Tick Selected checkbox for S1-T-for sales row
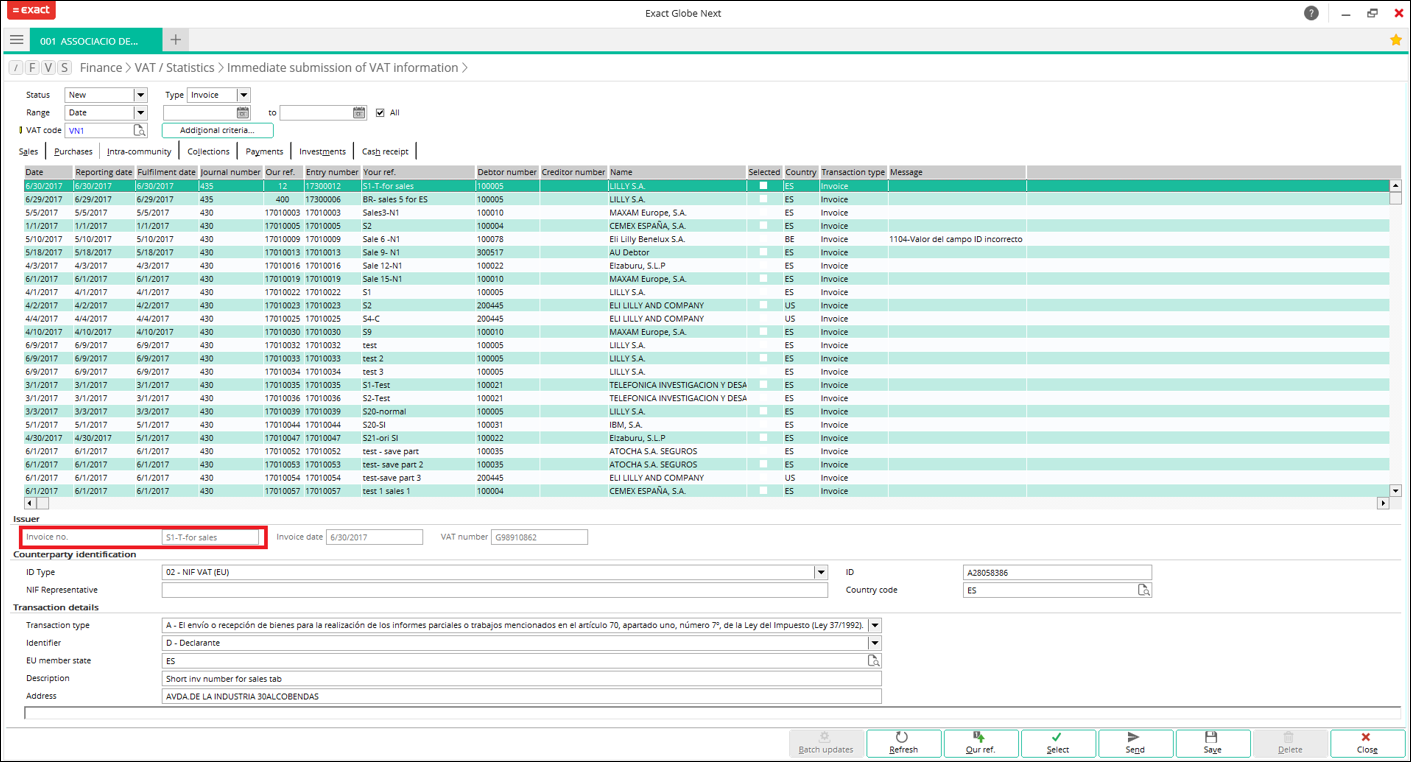Viewport: 1411px width, 762px height. [x=764, y=186]
